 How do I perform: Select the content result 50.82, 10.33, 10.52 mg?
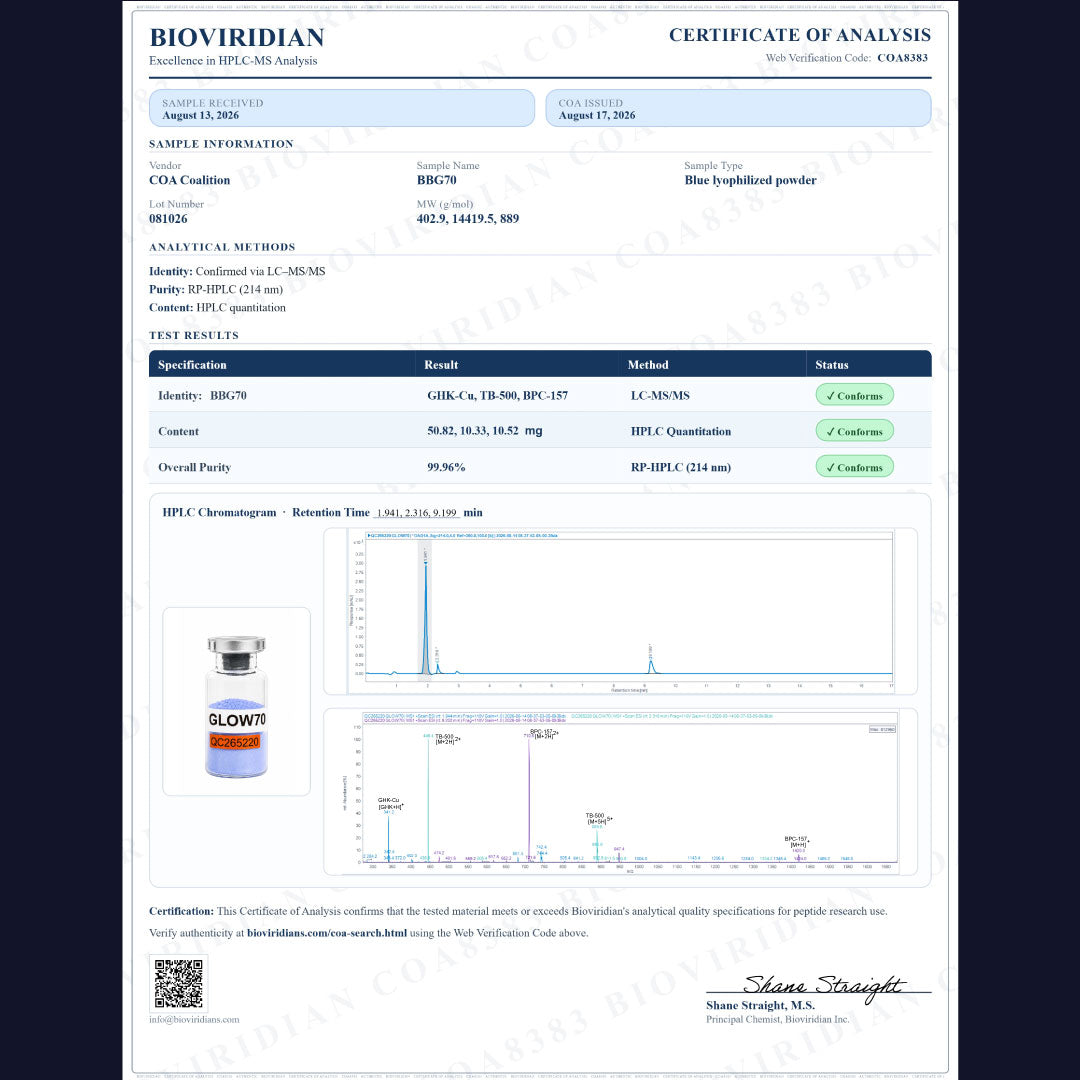[484, 431]
